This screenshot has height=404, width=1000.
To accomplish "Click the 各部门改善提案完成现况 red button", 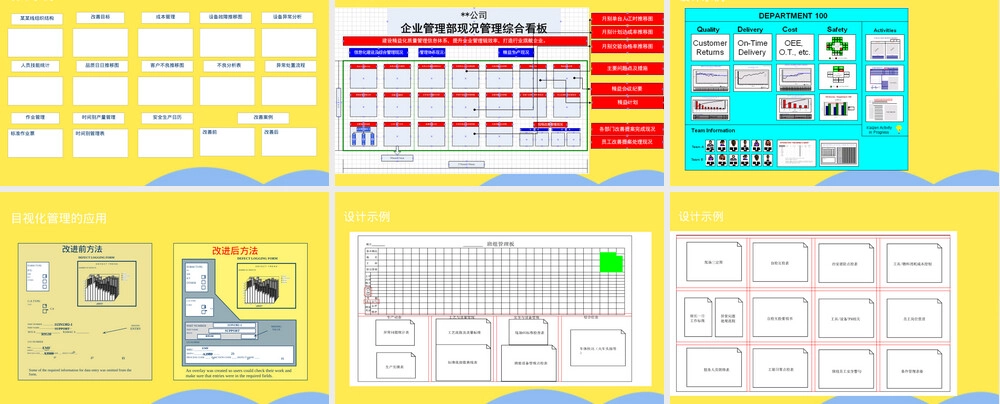I will pyautogui.click(x=628, y=129).
